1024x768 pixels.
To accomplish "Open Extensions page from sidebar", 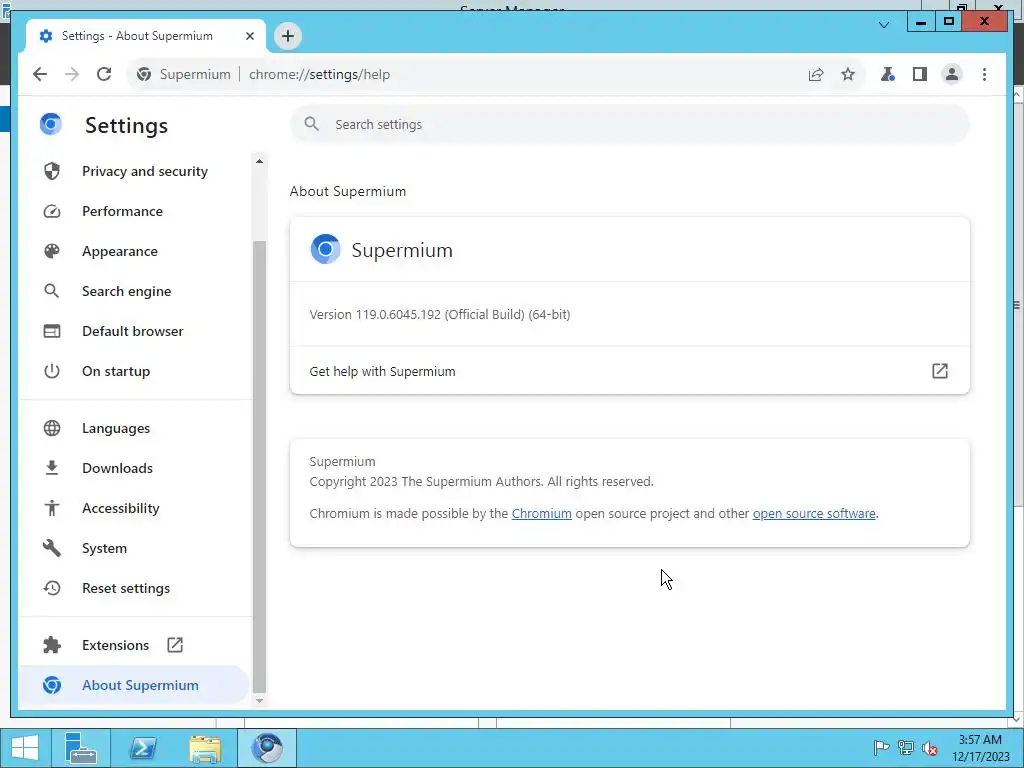I will click(x=134, y=645).
